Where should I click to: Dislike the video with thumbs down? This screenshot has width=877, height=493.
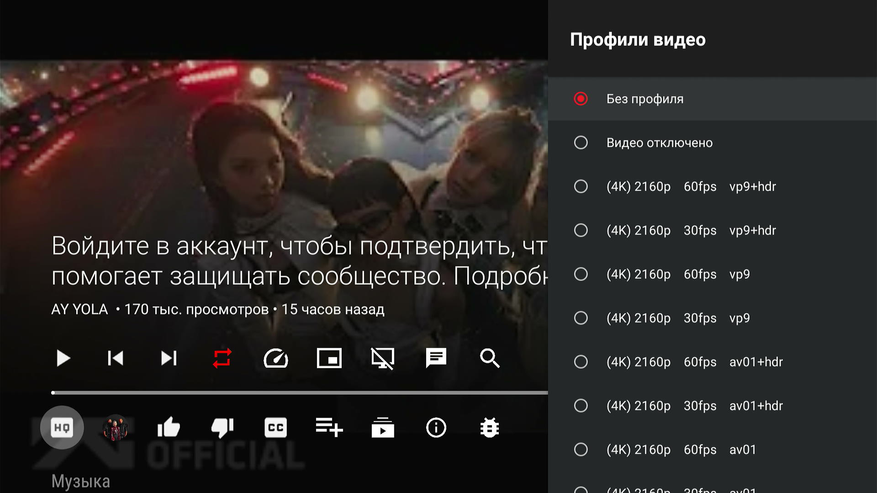[222, 428]
